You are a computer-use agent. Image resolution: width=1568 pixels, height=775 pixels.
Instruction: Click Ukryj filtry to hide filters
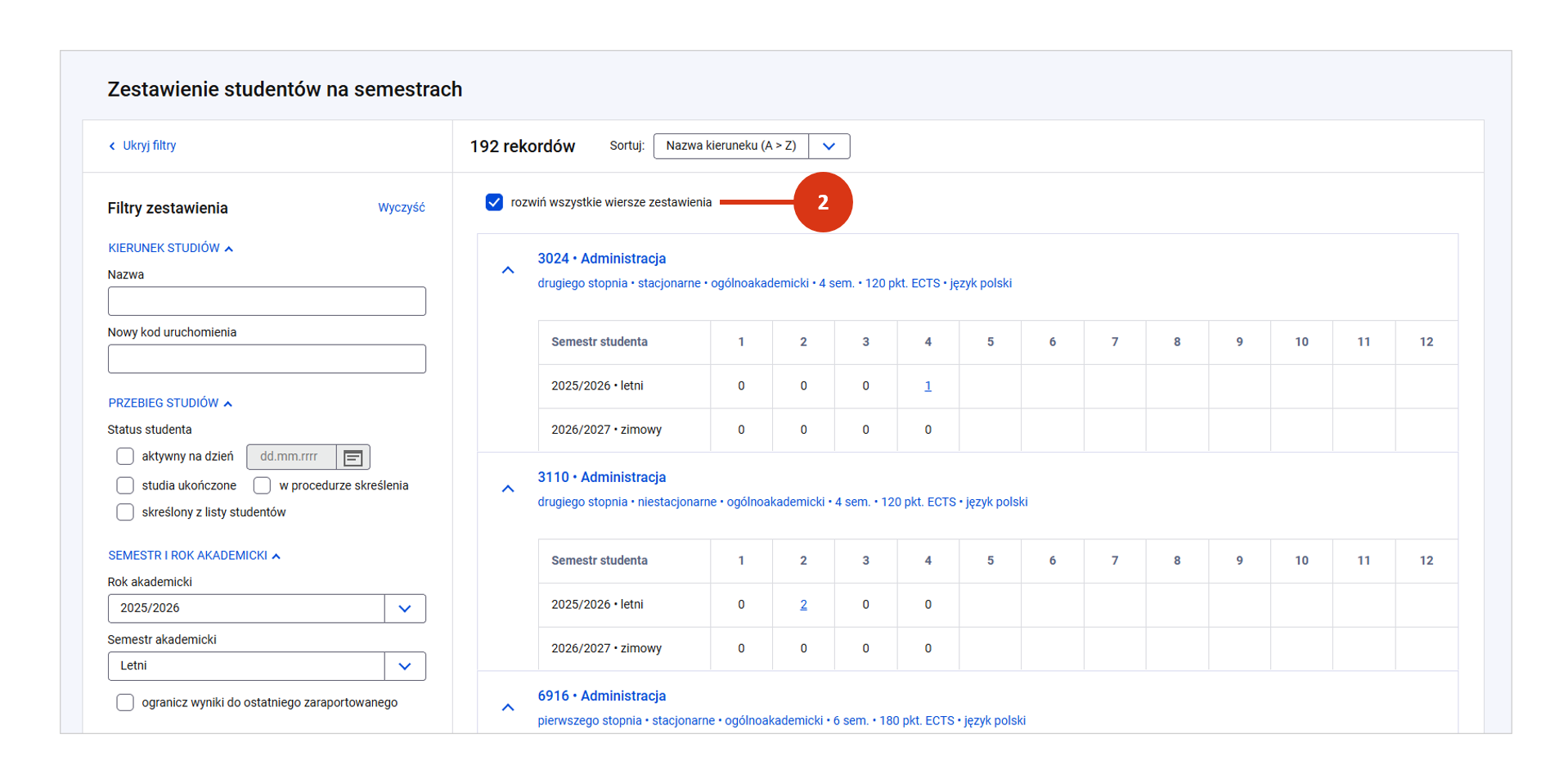(149, 146)
